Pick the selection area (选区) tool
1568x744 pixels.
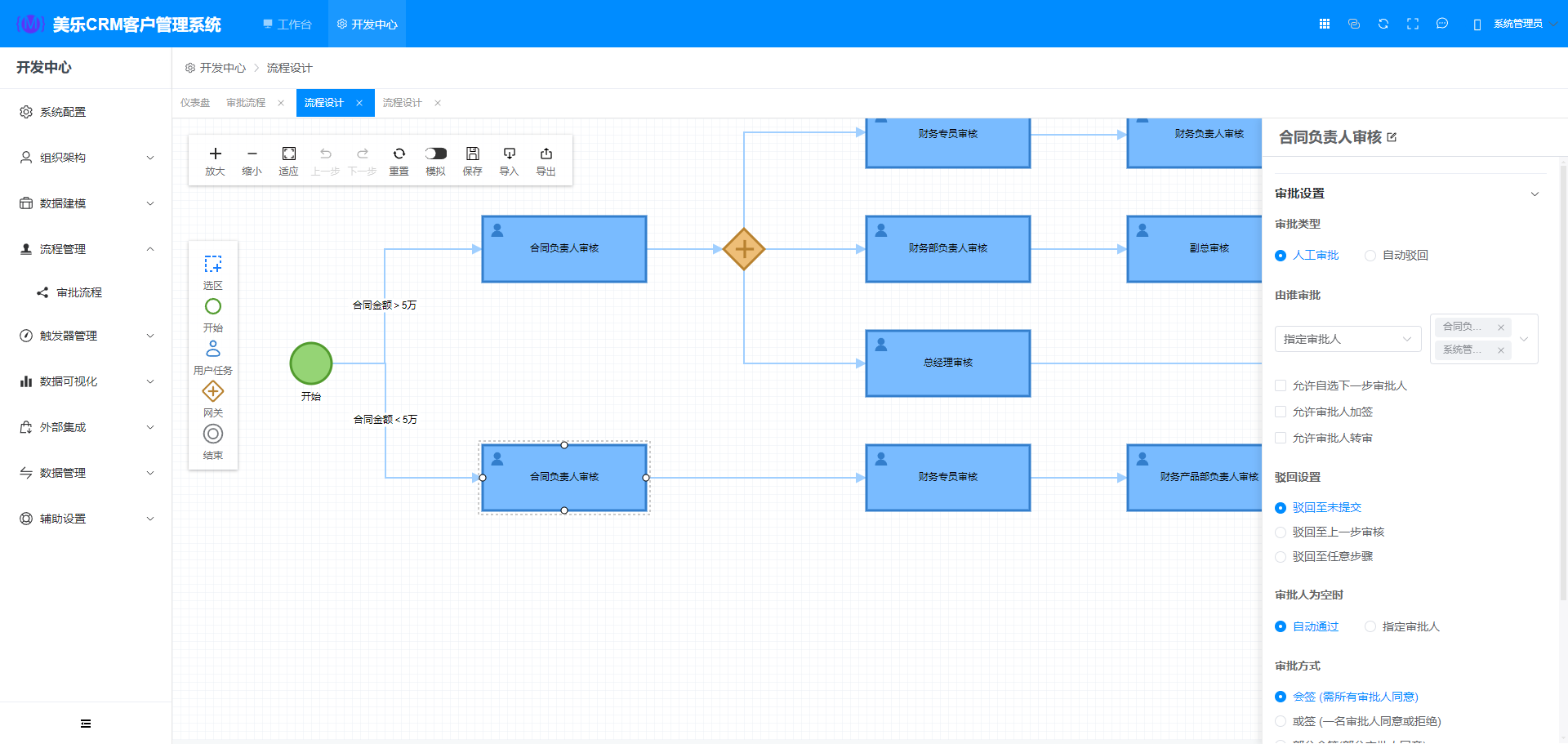click(213, 265)
